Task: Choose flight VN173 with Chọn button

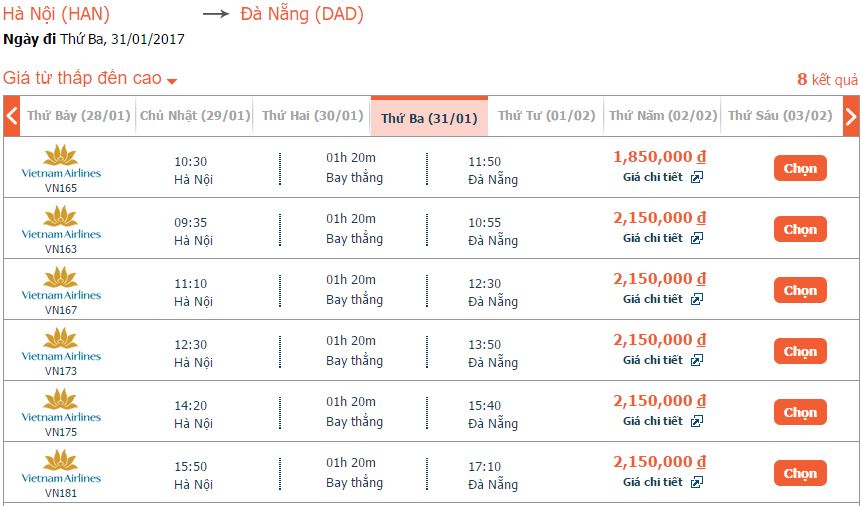Action: coord(800,351)
